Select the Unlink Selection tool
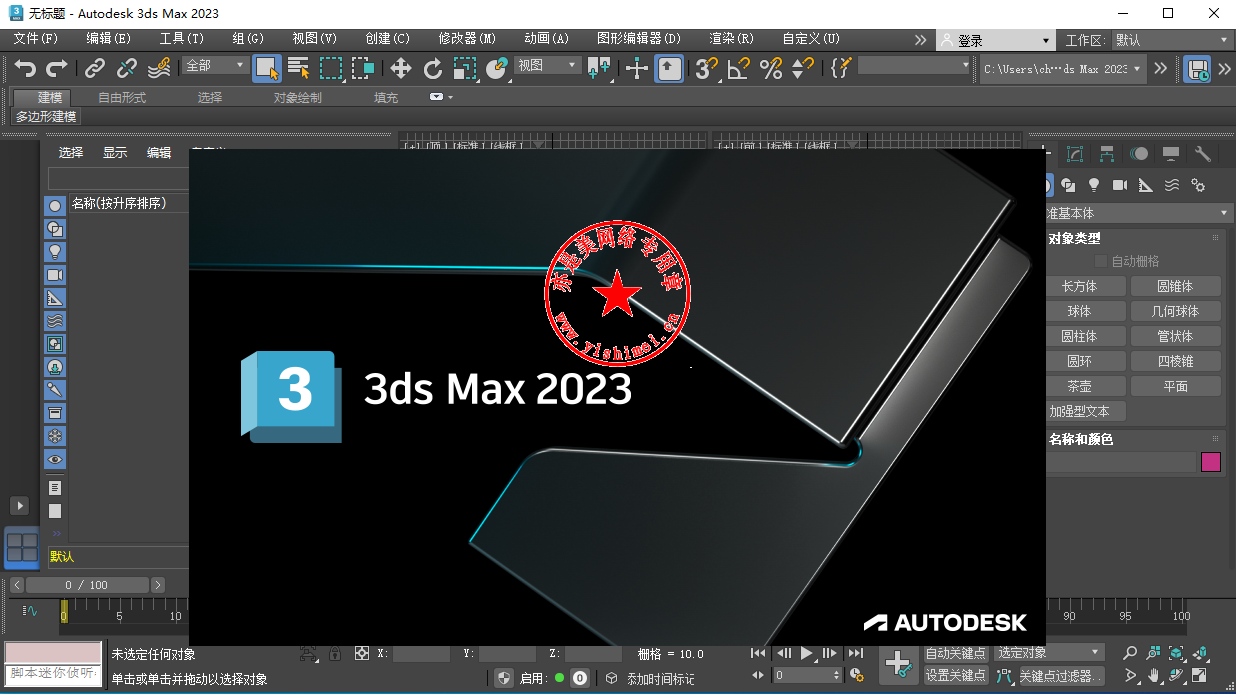Screen dimensions: 1236x694 [x=127, y=68]
